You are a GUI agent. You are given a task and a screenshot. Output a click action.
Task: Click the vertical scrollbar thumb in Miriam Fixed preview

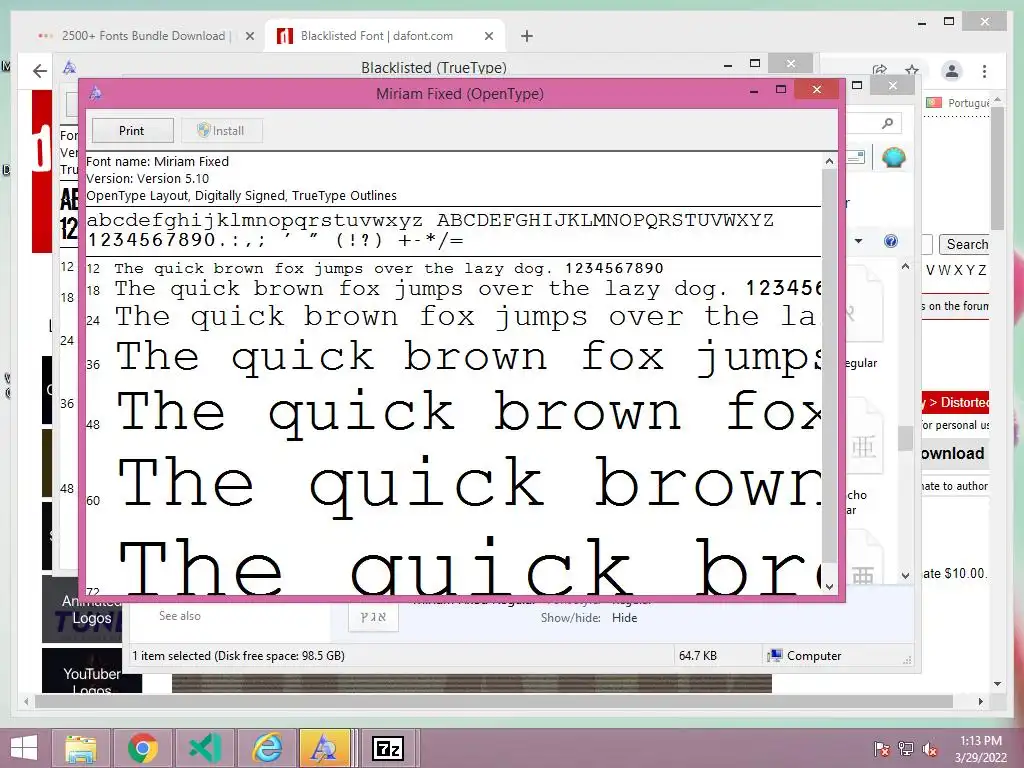click(829, 366)
